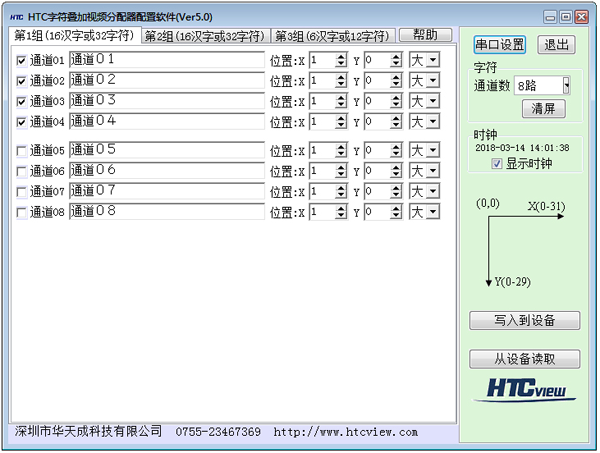Decrease the Y position for 通道08
Viewport: 600px width, 453px height.
pos(396,216)
